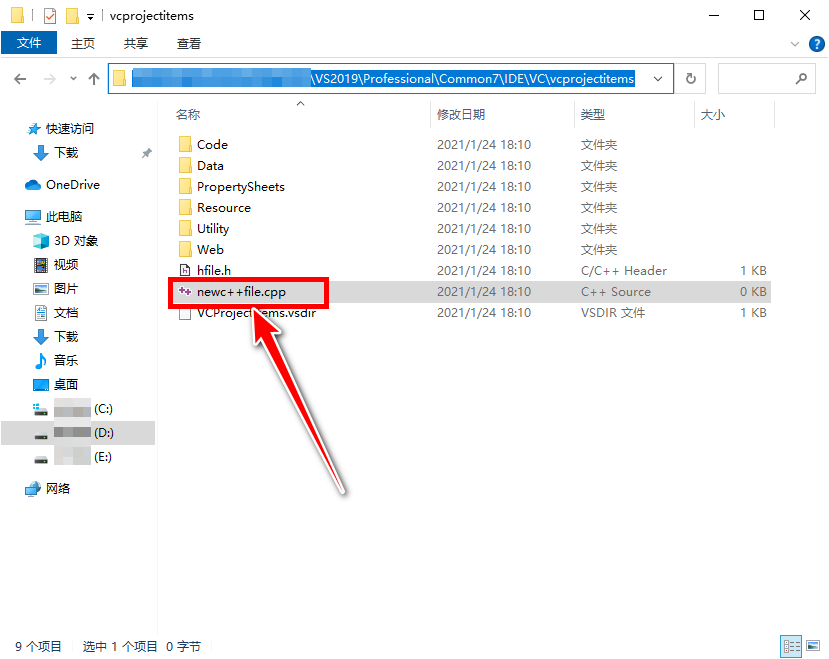This screenshot has width=829, height=659.
Task: Click the OneDrive cloud item in sidebar
Action: (x=72, y=185)
